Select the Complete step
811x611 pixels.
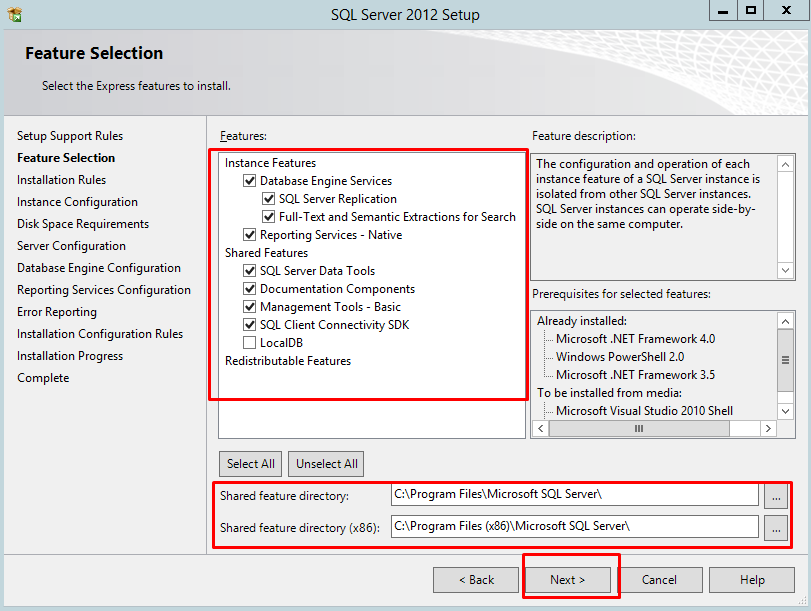tap(43, 378)
